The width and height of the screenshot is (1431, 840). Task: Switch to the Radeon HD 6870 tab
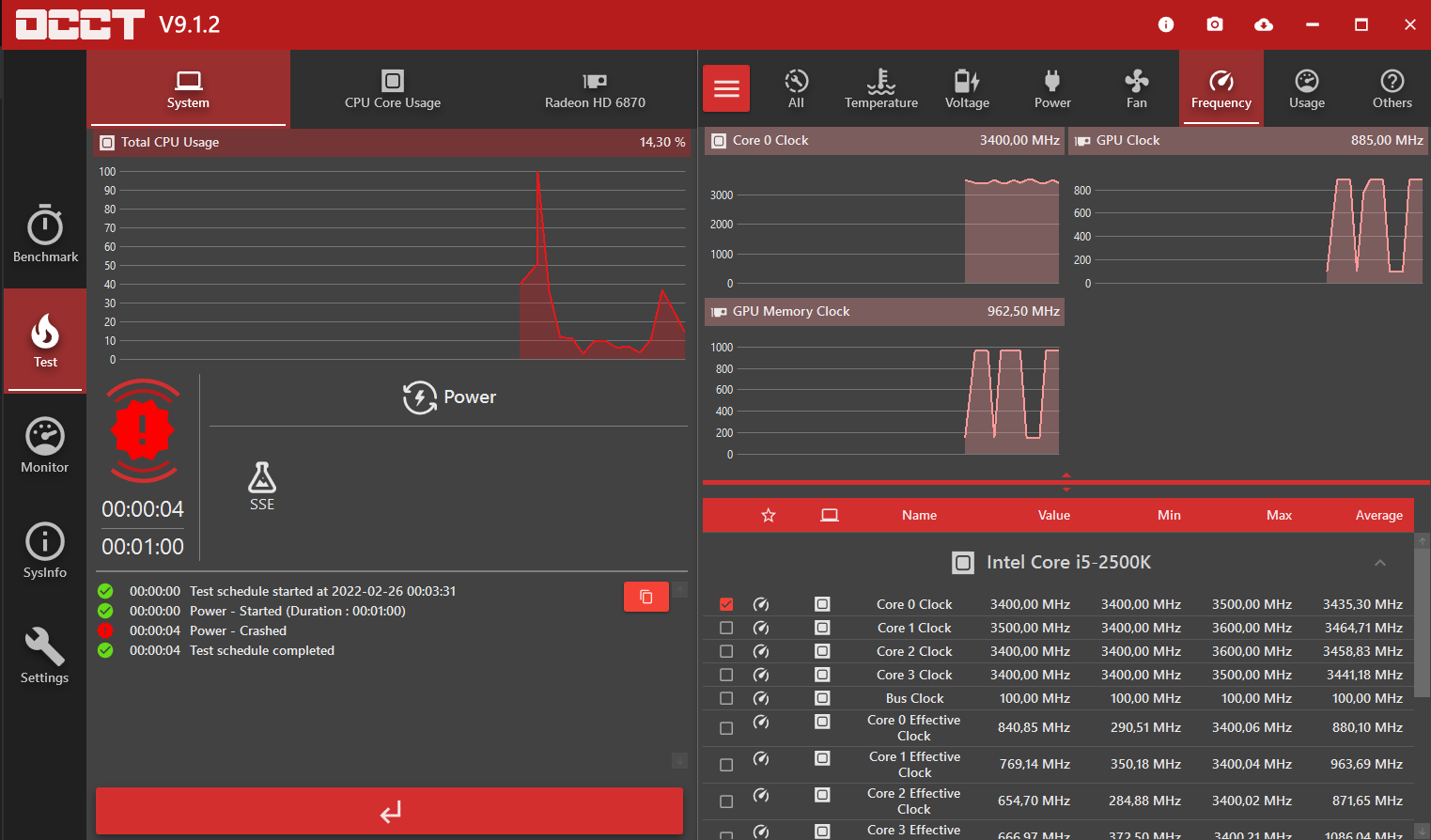click(595, 88)
